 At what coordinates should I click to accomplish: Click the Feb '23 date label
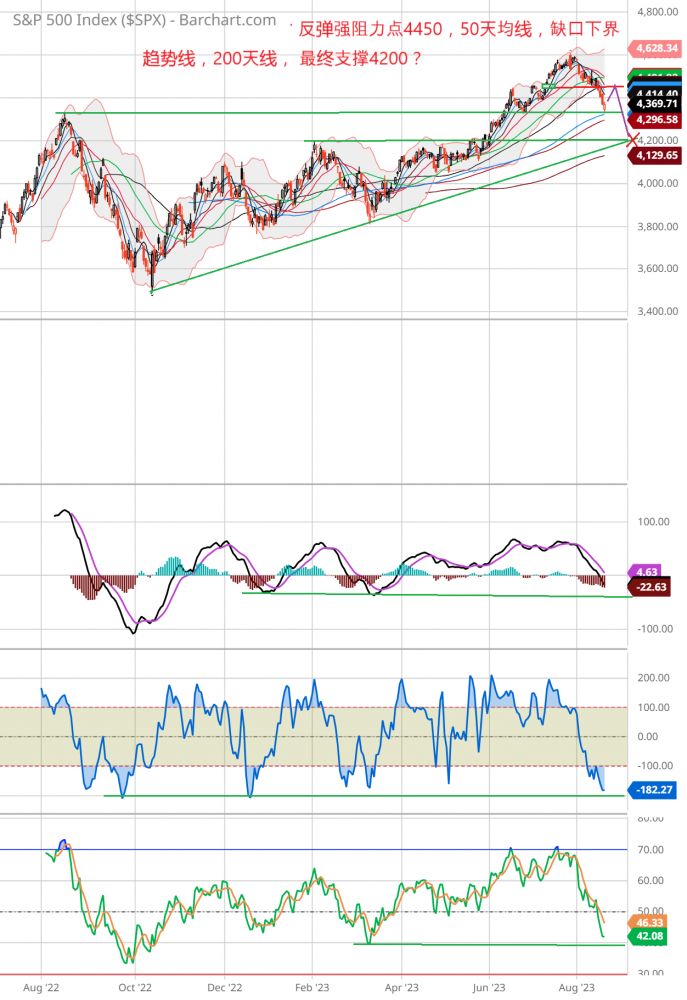[x=312, y=988]
